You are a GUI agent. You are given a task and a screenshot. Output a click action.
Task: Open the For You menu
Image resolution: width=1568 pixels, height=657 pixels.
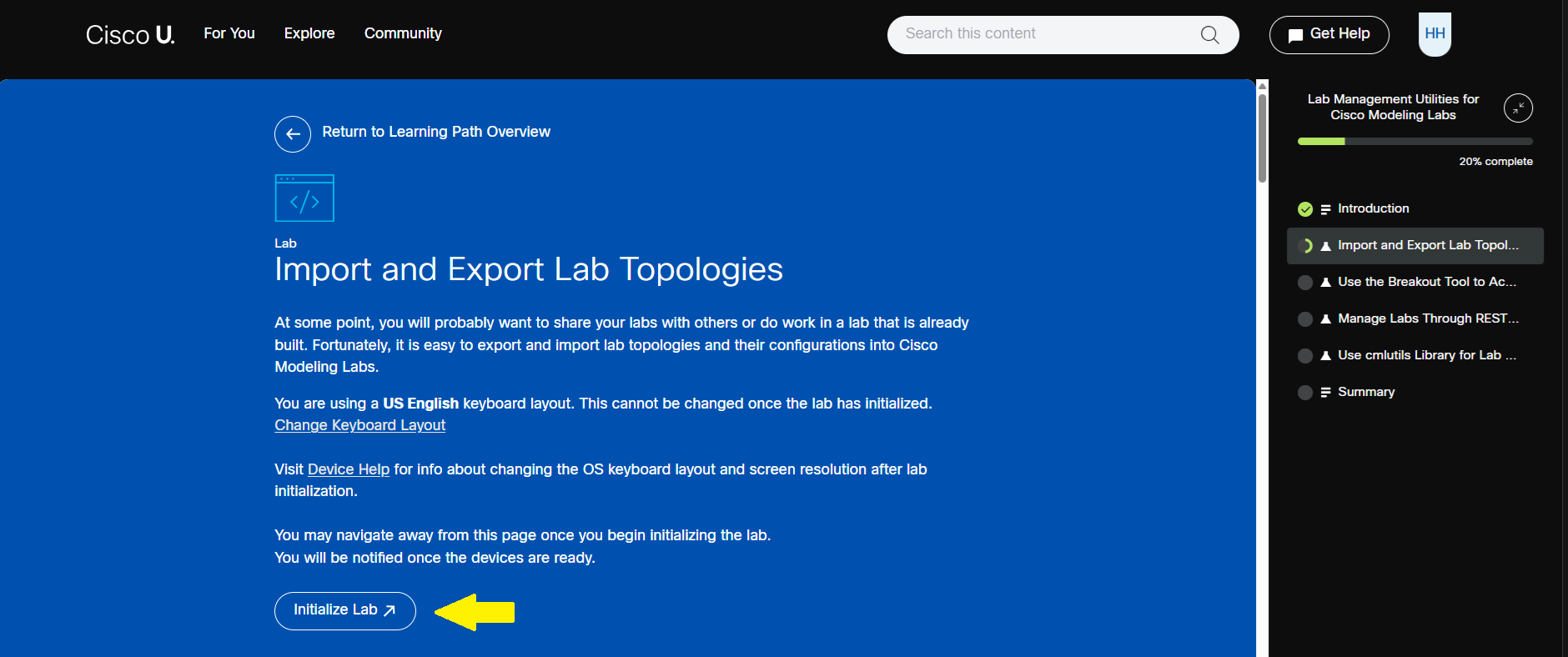pos(229,33)
